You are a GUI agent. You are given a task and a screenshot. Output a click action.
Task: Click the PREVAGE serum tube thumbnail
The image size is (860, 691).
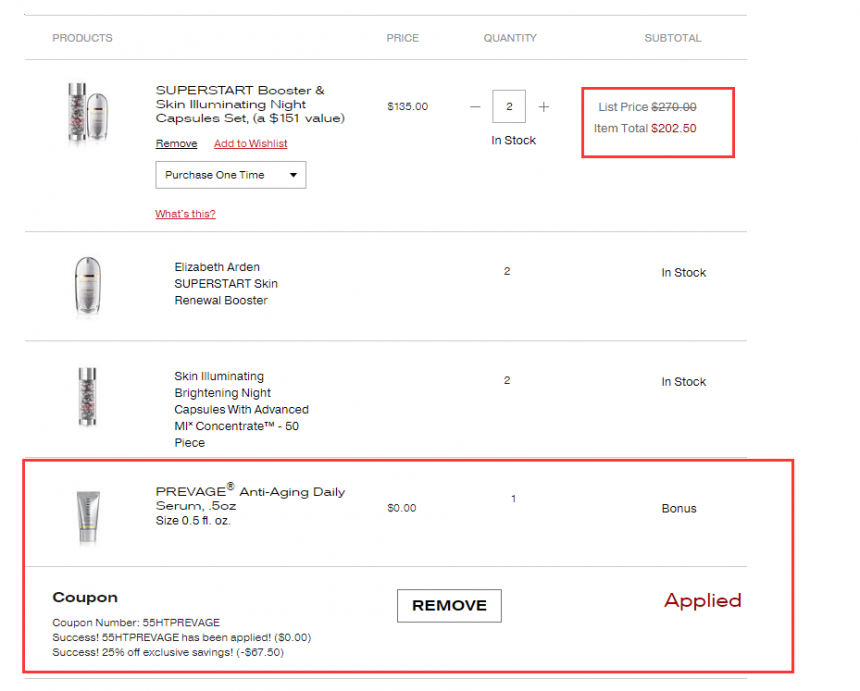pyautogui.click(x=88, y=517)
